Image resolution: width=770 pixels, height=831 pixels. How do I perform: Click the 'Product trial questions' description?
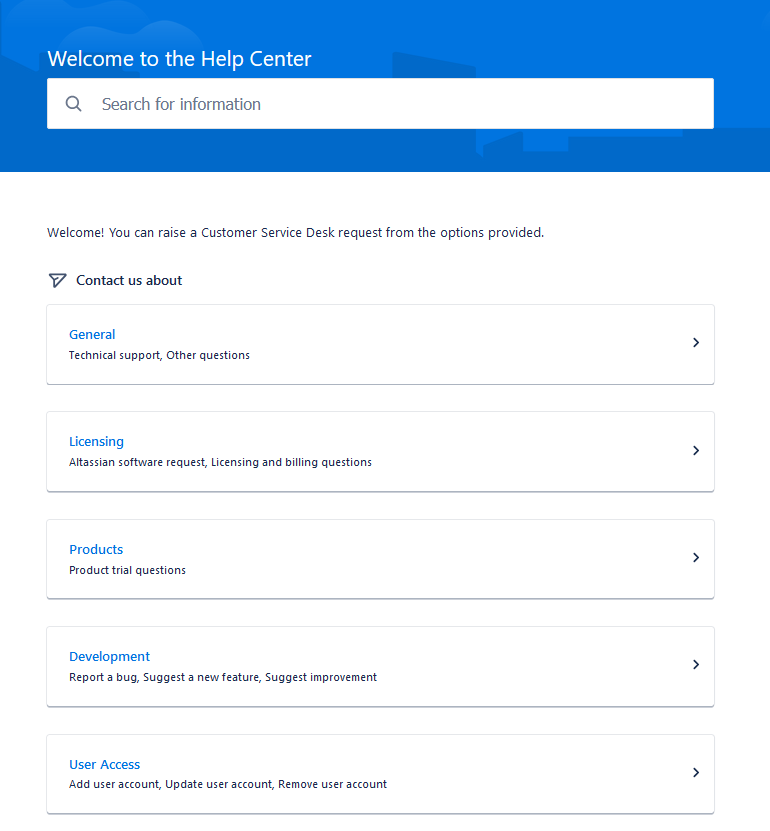(x=127, y=570)
